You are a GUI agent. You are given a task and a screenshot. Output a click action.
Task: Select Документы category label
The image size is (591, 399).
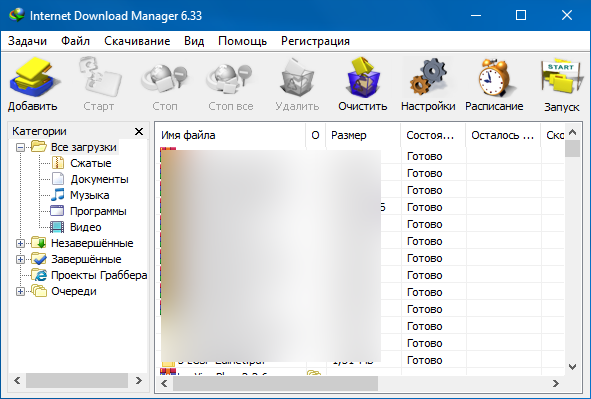(x=100, y=179)
